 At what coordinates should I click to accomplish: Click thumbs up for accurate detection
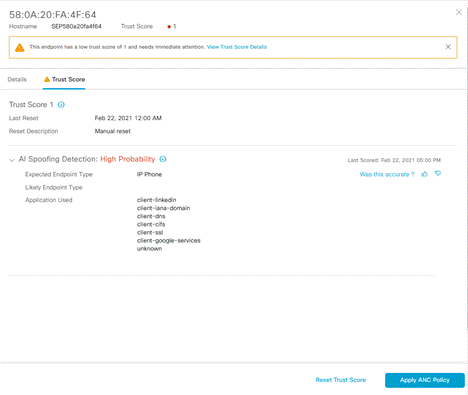pyautogui.click(x=424, y=174)
